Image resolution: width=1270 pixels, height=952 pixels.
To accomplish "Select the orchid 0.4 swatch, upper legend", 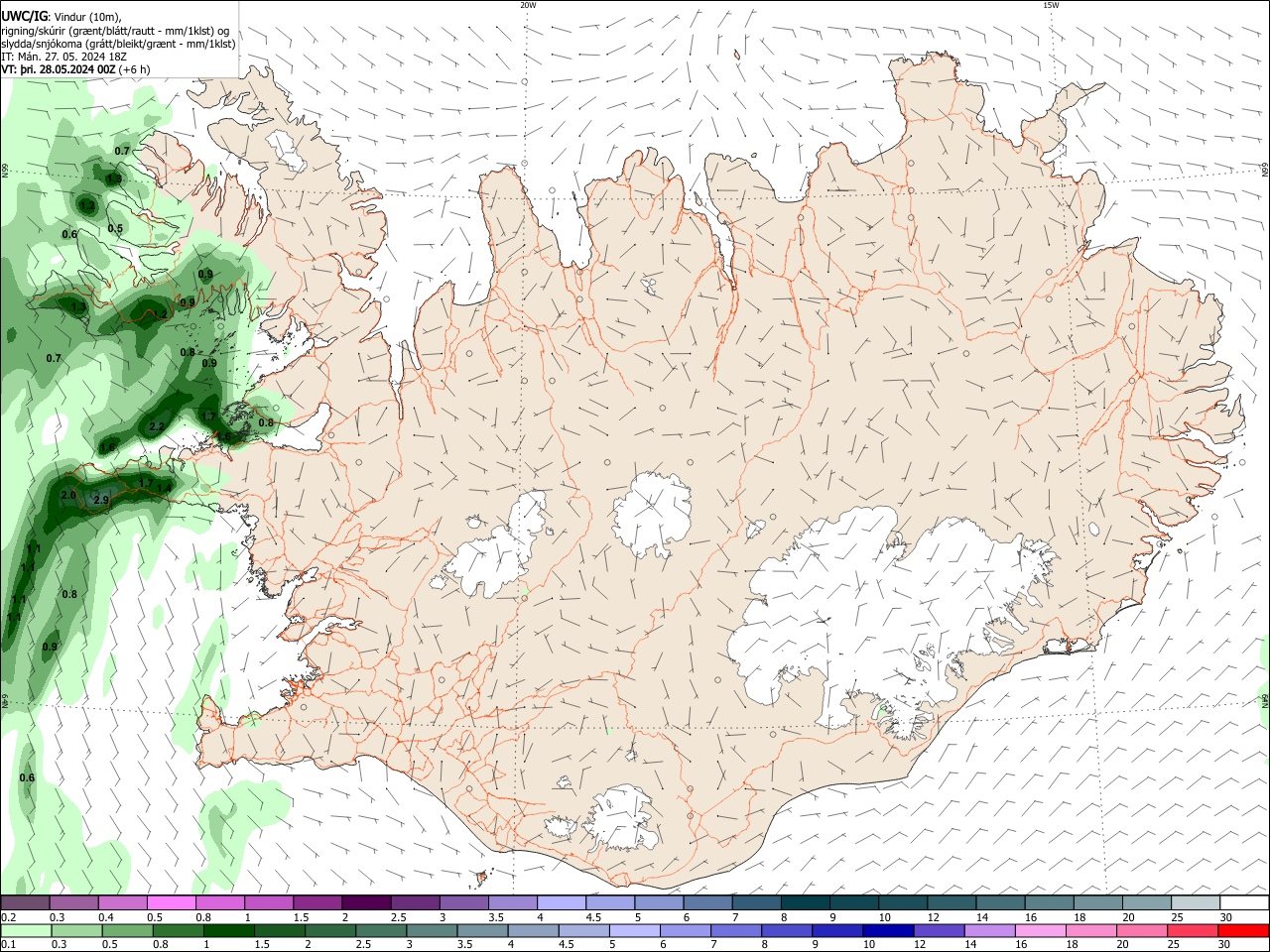I will click(122, 902).
